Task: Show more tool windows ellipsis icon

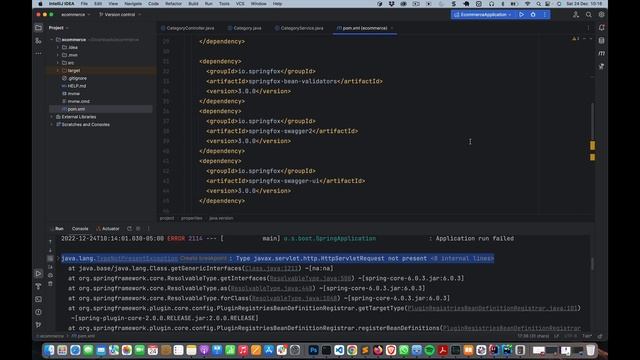Action: click(38, 53)
